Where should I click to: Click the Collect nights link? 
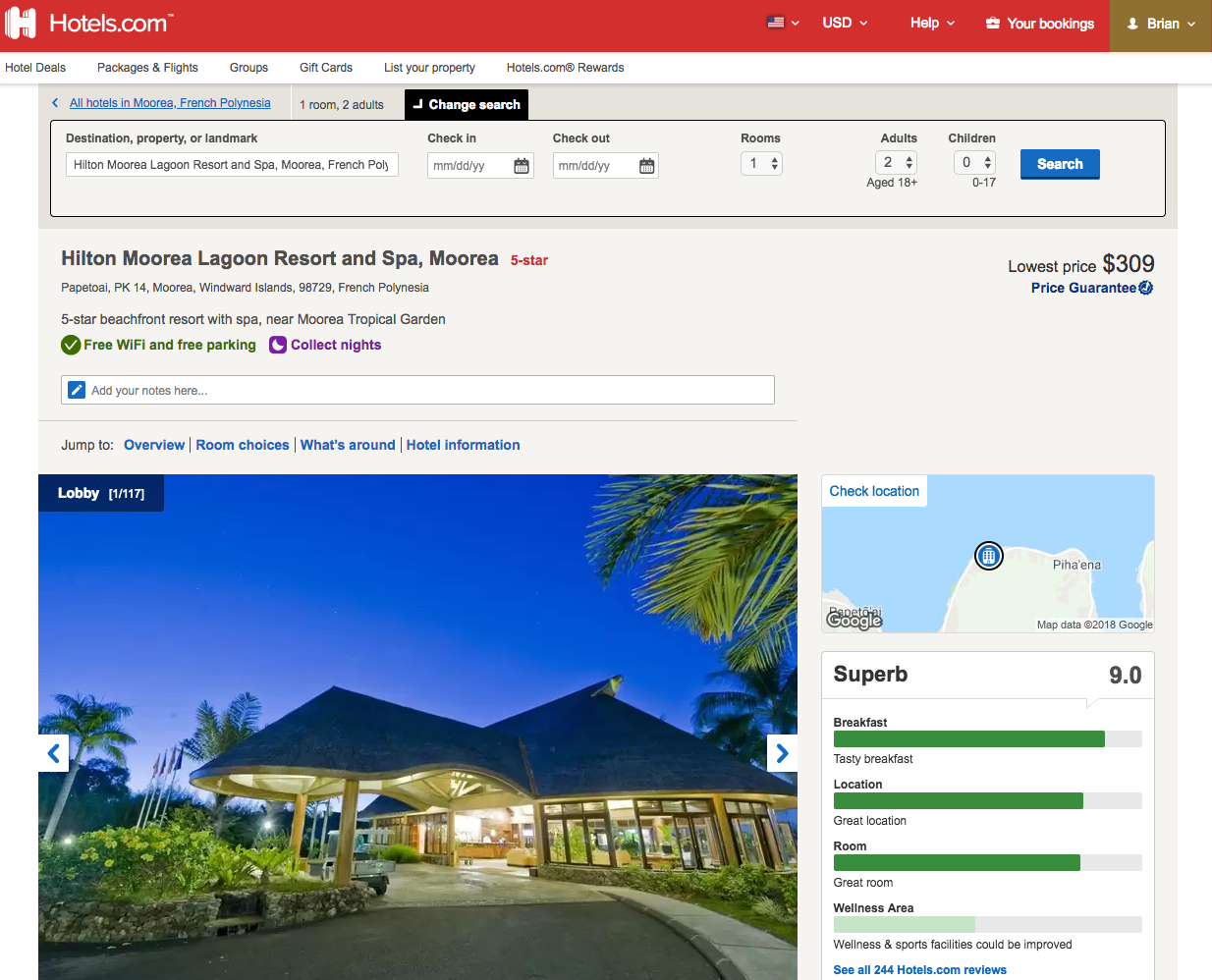(x=336, y=345)
